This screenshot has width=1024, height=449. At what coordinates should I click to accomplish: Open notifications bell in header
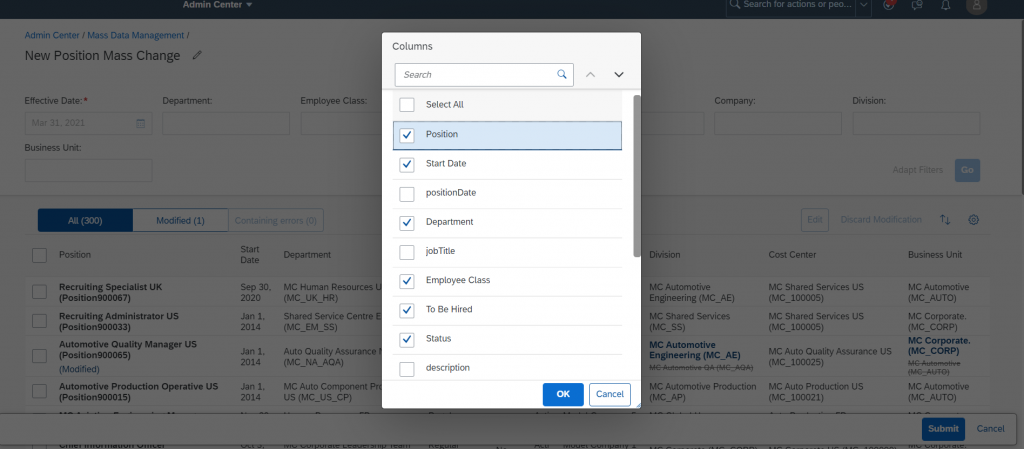[946, 5]
